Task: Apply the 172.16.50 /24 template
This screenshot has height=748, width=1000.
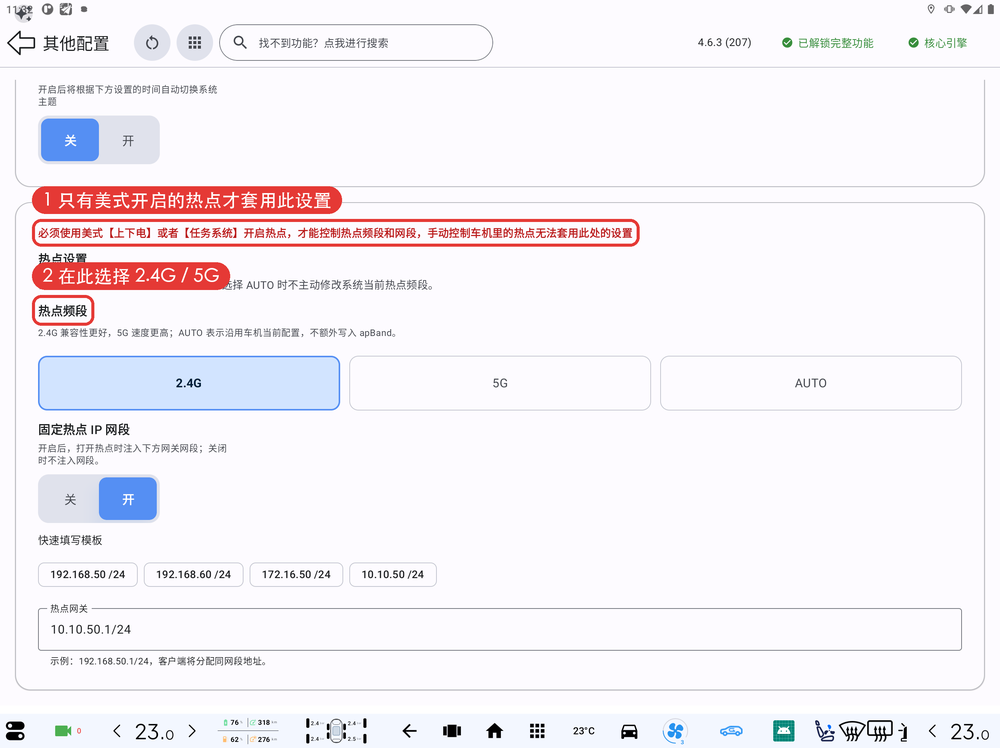Action: [x=296, y=575]
